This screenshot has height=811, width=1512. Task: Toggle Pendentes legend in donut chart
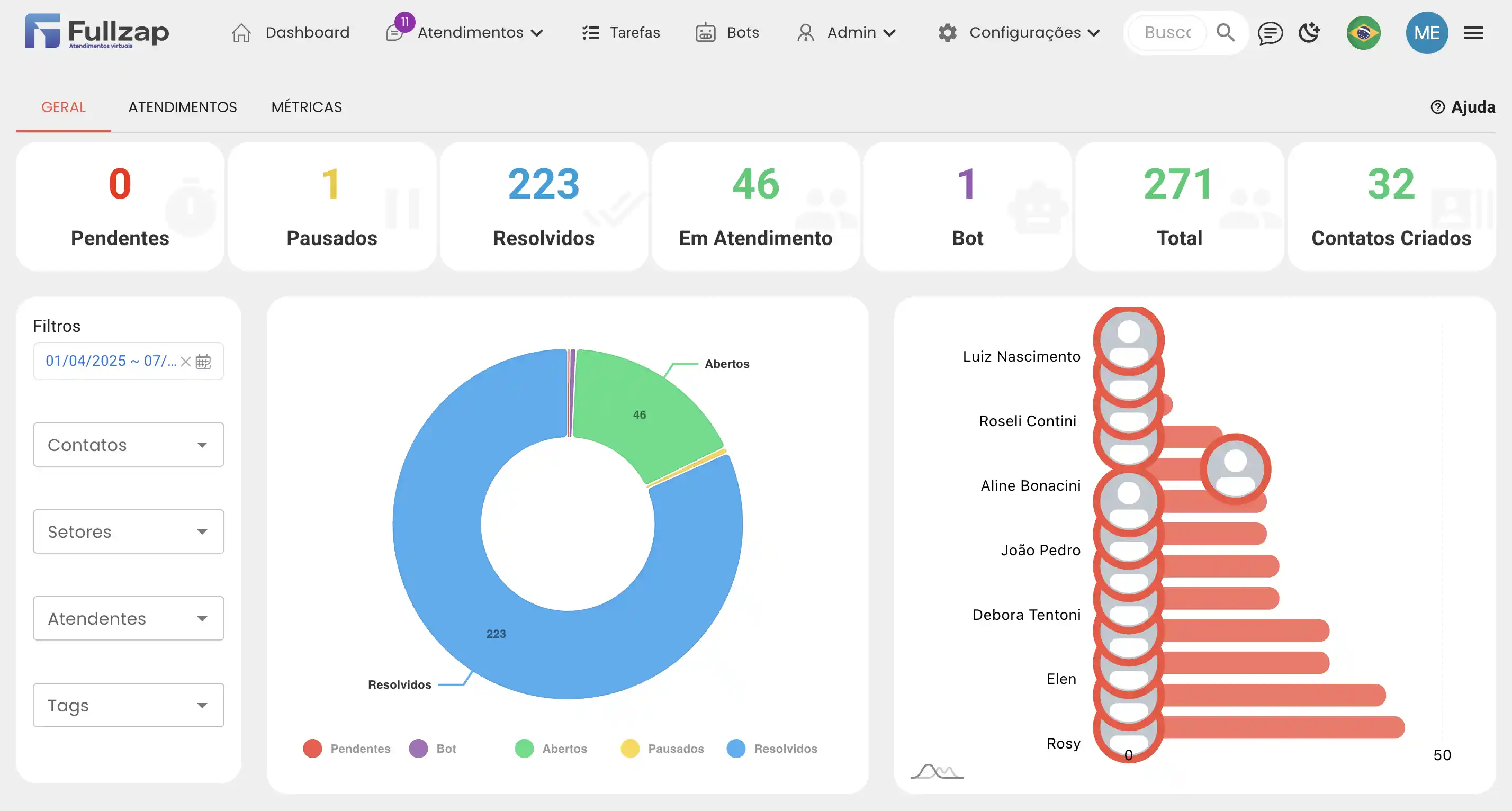pos(346,748)
